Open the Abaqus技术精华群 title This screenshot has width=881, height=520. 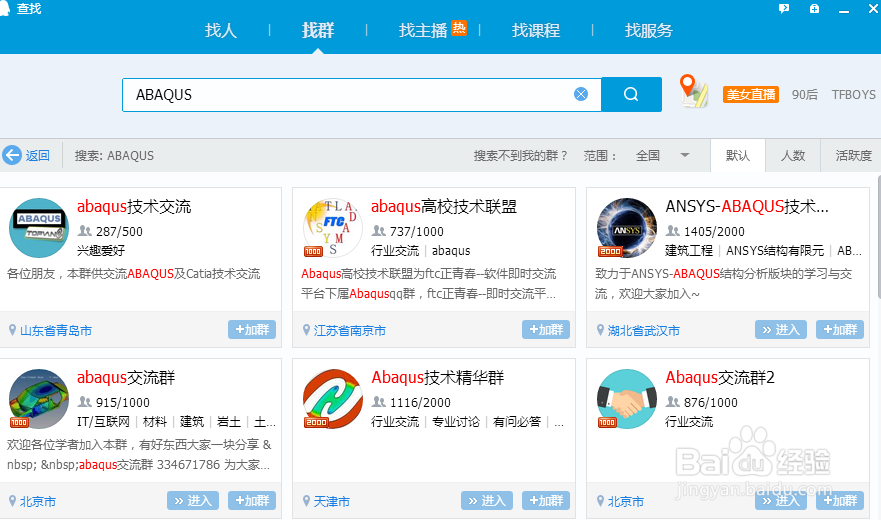point(438,377)
